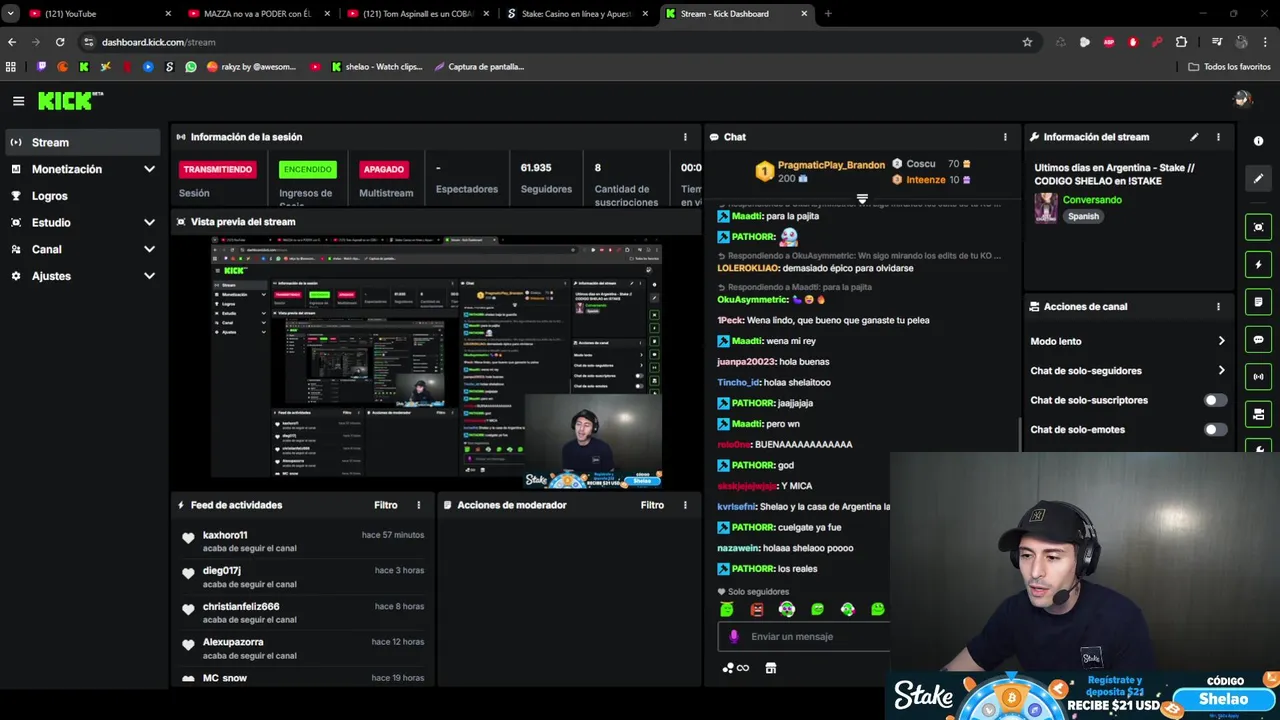
Task: Open the channel points icon below chat
Action: (x=735, y=668)
